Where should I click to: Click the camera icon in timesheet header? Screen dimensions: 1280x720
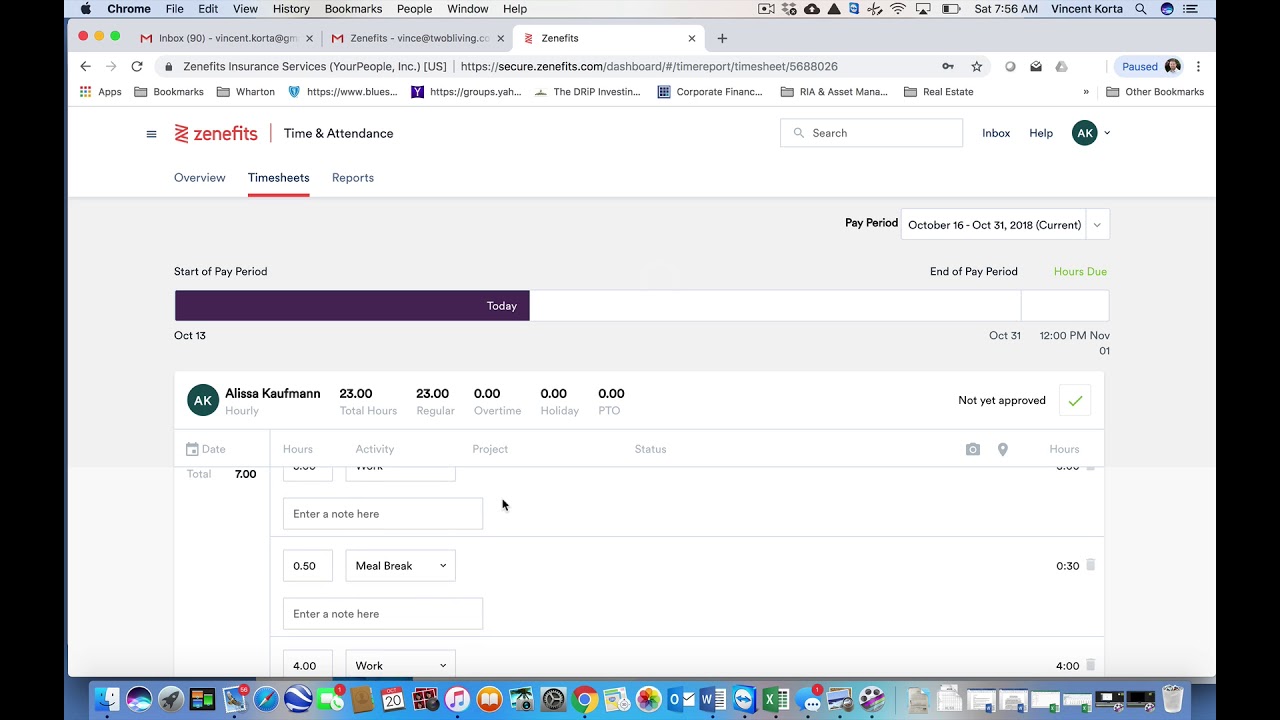[x=973, y=450]
